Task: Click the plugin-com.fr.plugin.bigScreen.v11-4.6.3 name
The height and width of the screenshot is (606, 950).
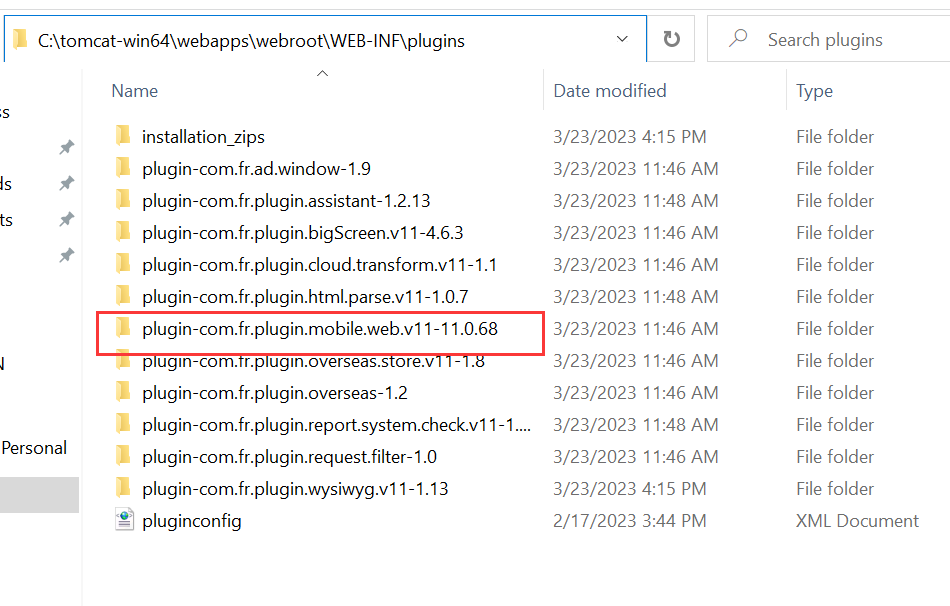Action: pos(303,233)
